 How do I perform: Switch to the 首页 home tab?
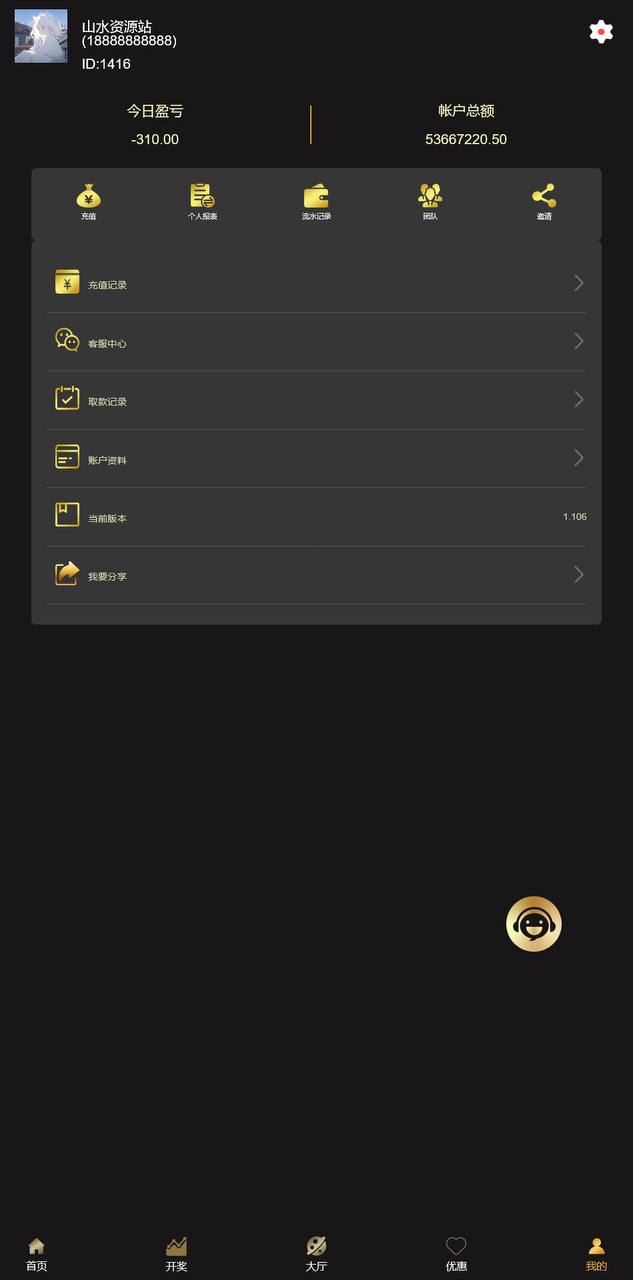click(x=36, y=1254)
